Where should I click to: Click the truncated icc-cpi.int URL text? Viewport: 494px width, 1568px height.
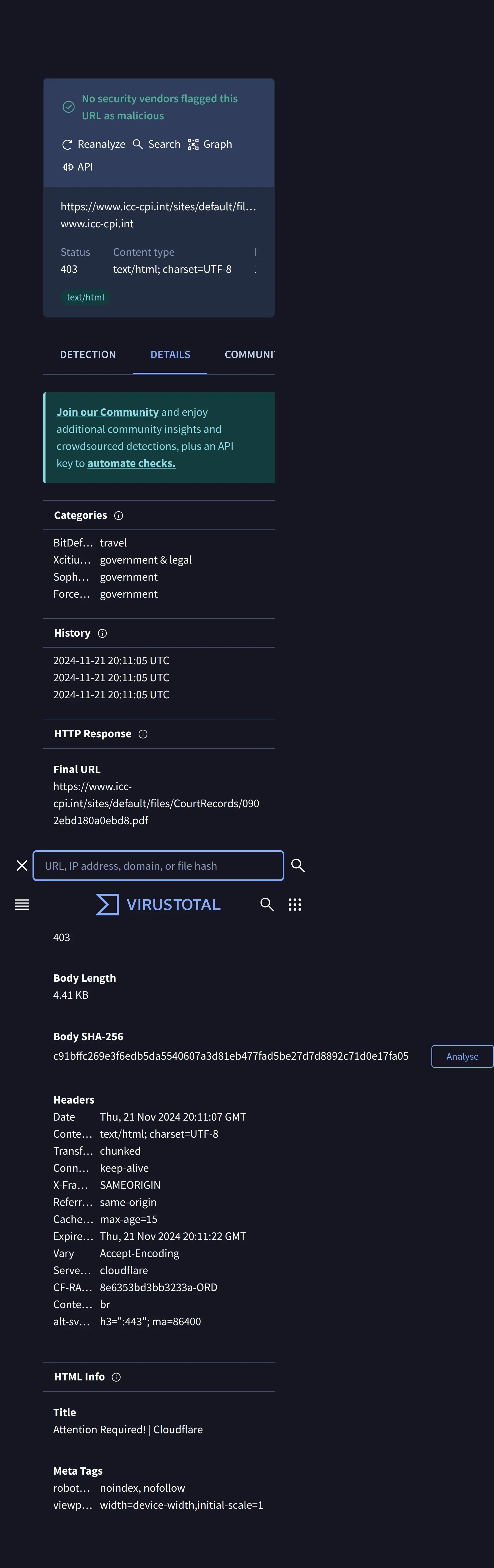click(158, 207)
